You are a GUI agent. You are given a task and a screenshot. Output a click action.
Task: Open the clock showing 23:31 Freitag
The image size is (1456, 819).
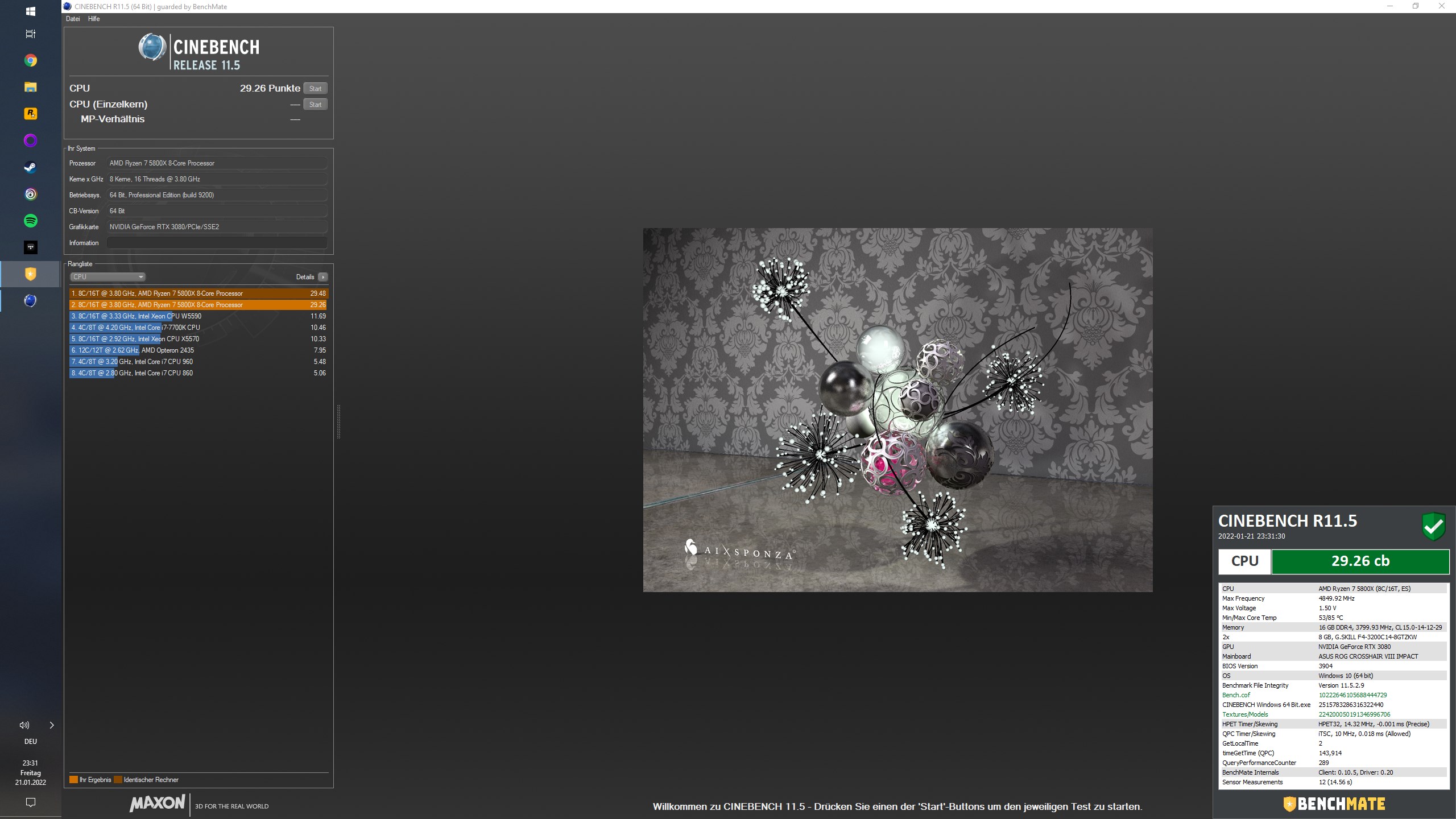[31, 773]
